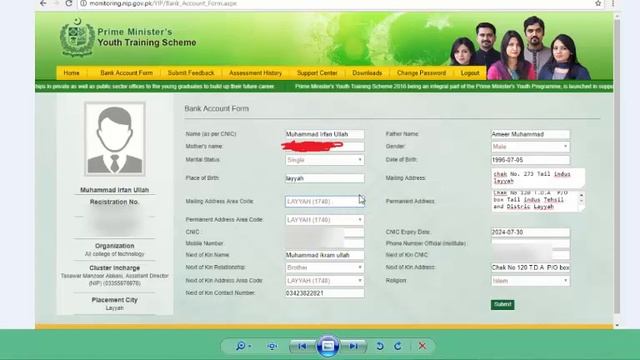Image resolution: width=640 pixels, height=360 pixels.
Task: Delete image with the red X icon
Action: [x=422, y=346]
